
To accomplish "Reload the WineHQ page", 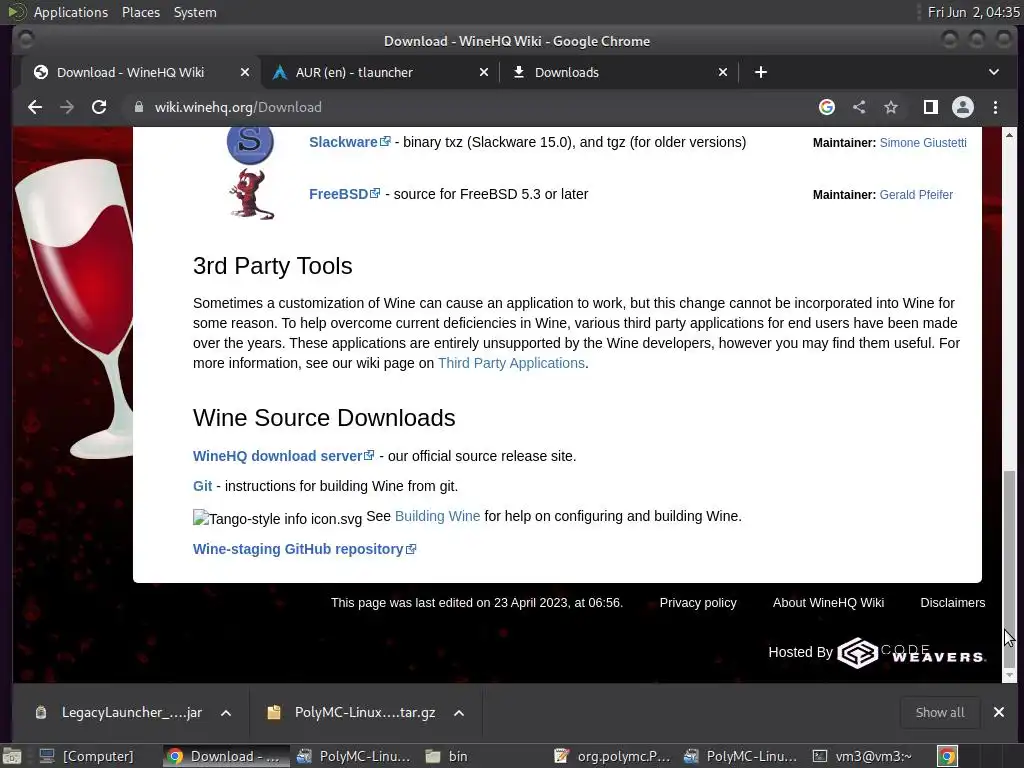I will click(99, 107).
